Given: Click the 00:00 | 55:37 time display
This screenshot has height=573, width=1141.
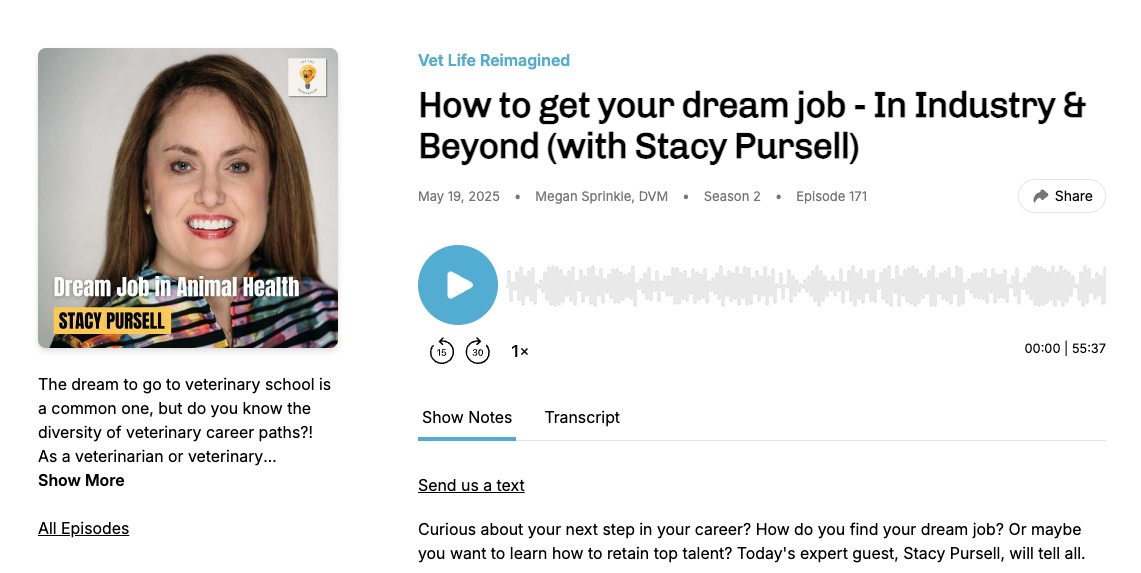Looking at the screenshot, I should coord(1065,349).
